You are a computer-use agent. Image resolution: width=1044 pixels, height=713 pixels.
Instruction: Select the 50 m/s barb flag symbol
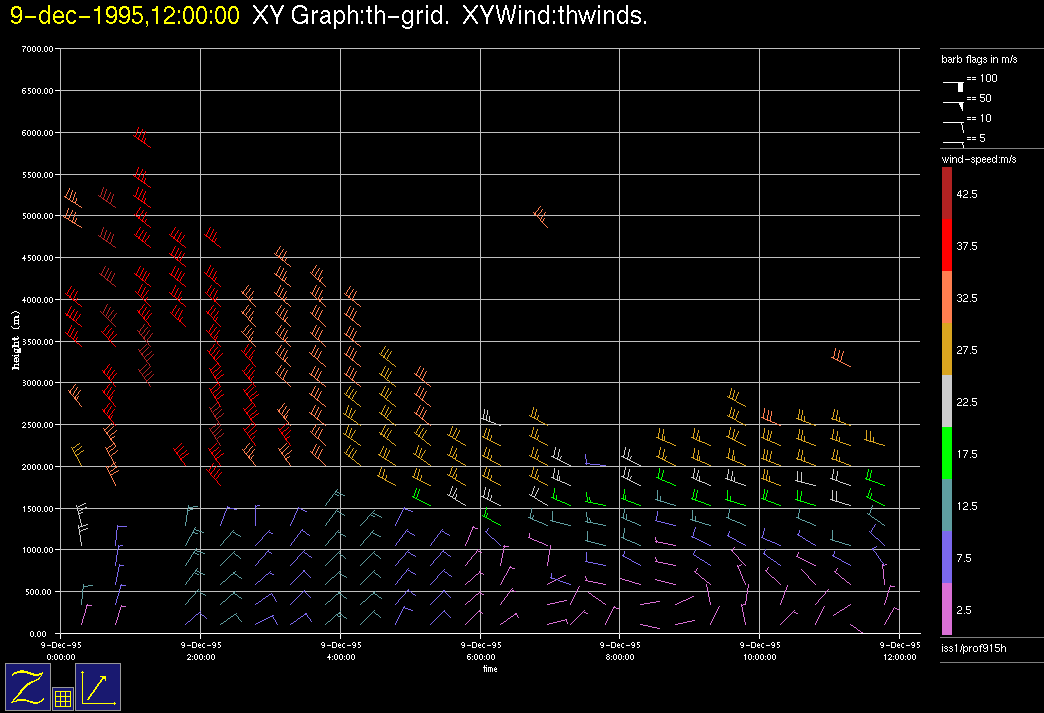coord(954,104)
